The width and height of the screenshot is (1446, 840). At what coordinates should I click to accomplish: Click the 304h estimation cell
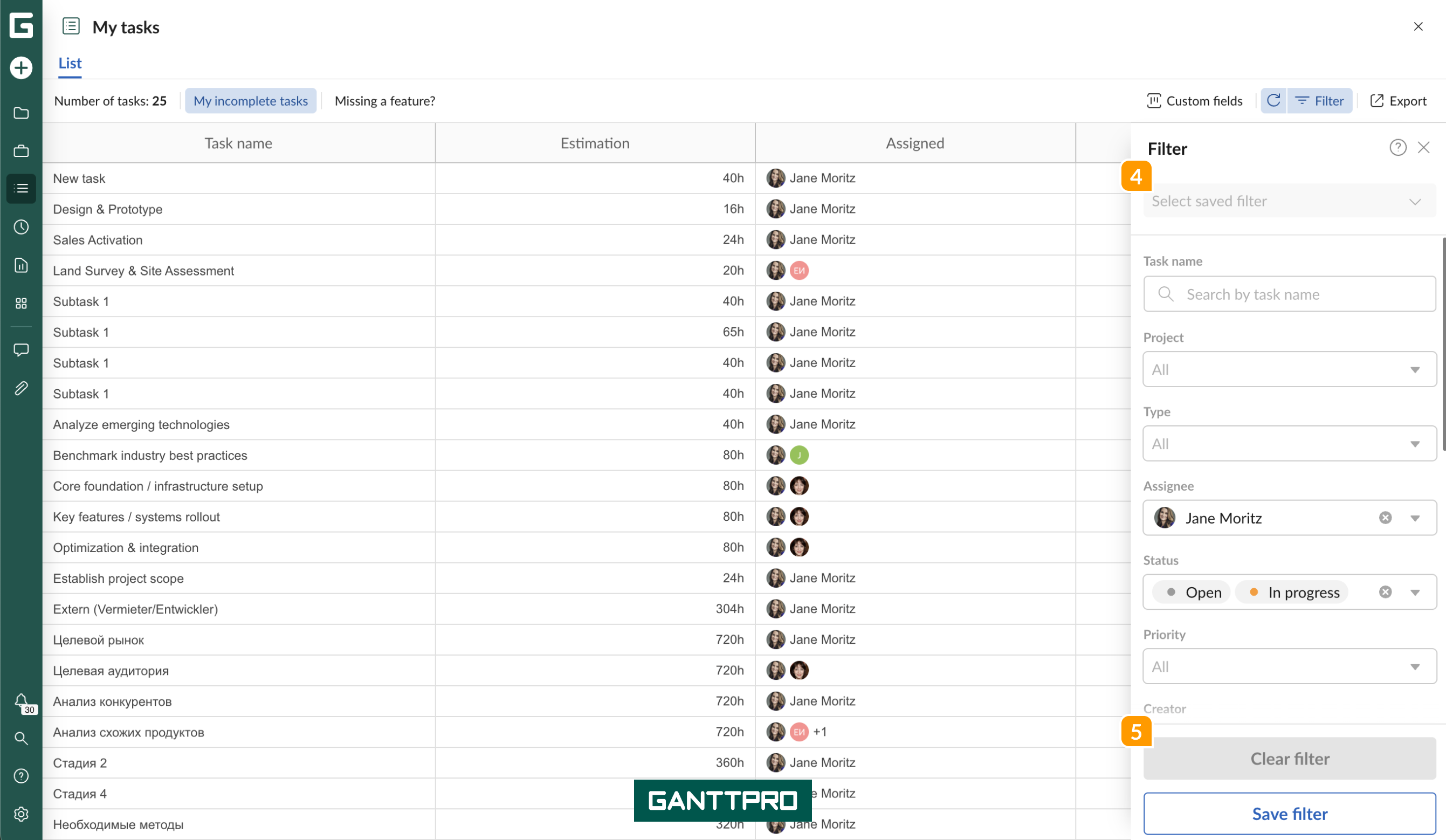pos(595,609)
